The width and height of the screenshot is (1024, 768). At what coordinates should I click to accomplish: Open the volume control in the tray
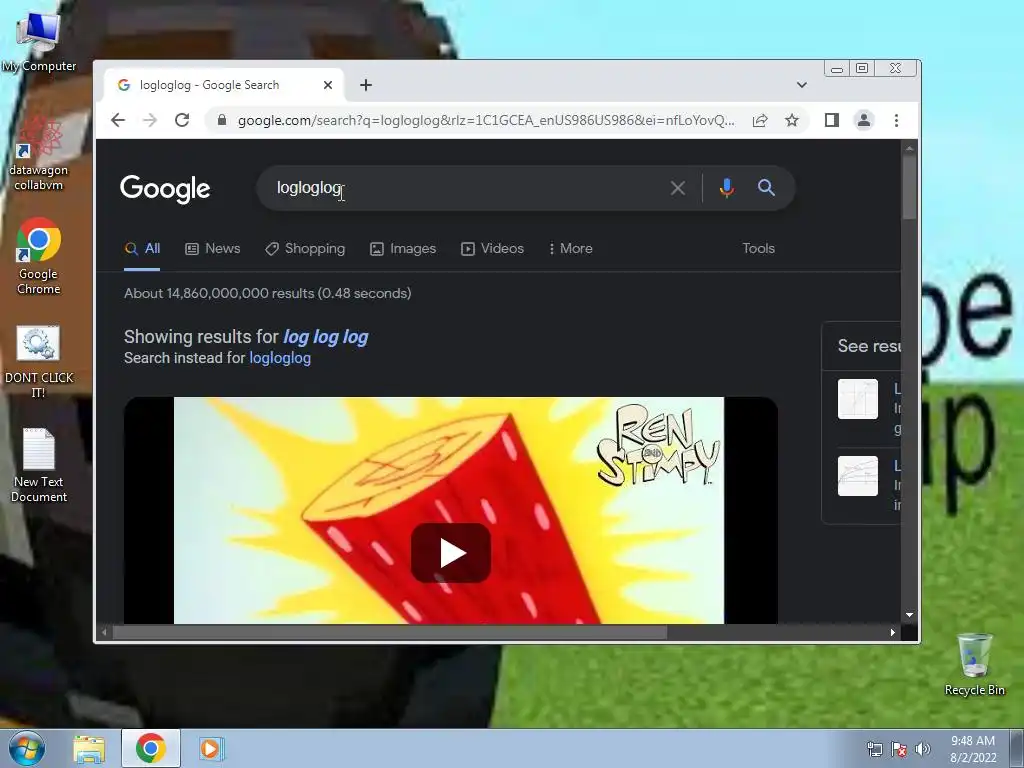(923, 749)
